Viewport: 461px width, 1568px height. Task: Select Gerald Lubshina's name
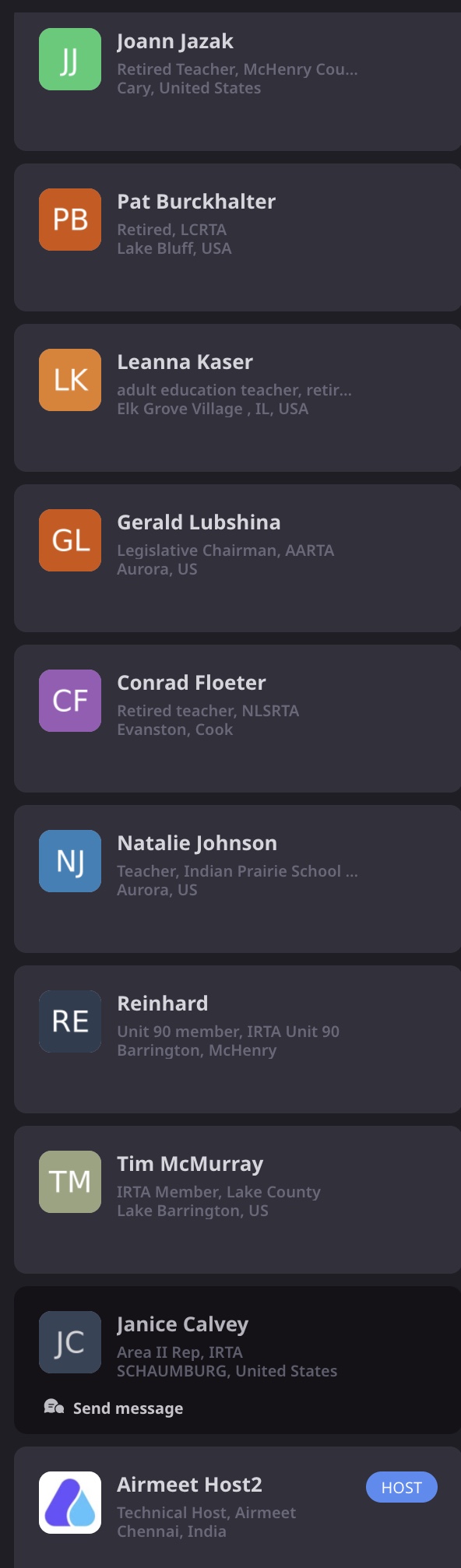(199, 522)
